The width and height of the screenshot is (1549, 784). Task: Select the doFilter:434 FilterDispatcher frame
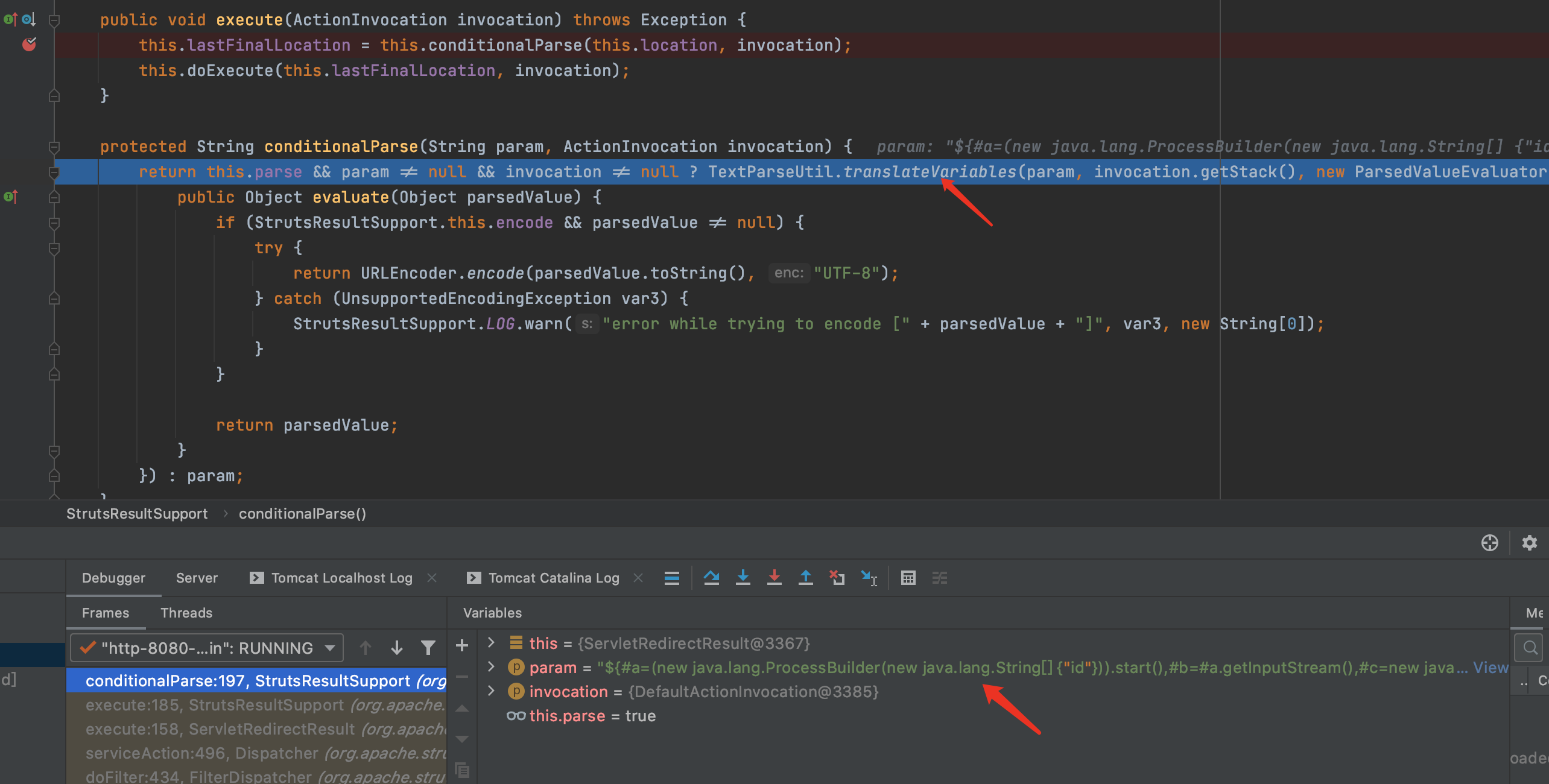(256, 776)
